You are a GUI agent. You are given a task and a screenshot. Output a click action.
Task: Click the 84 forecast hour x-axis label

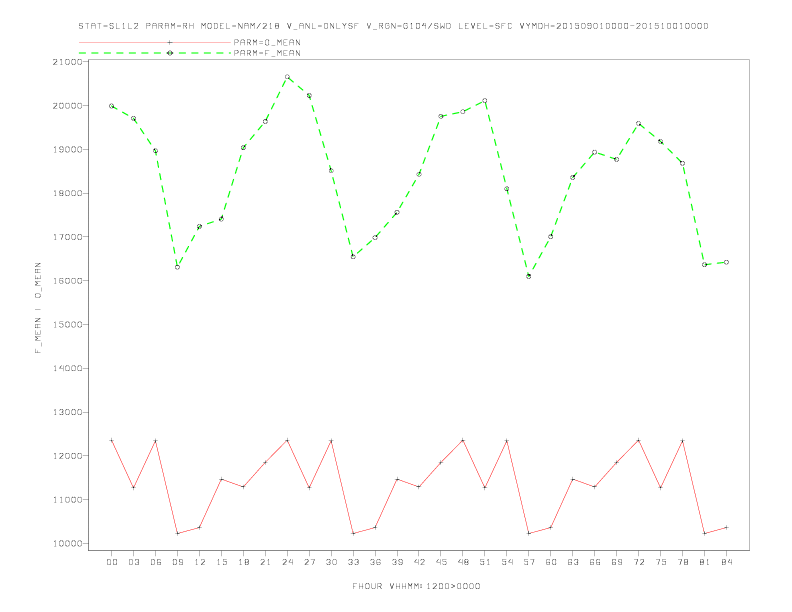pyautogui.click(x=726, y=562)
